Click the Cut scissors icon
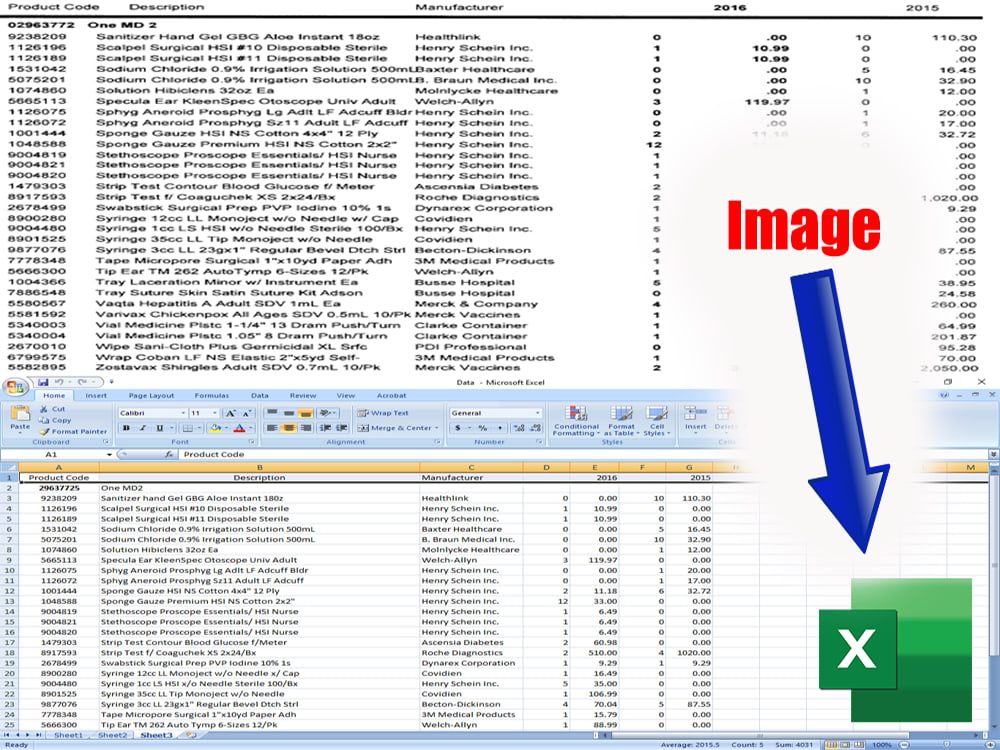This screenshot has height=750, width=1000. pyautogui.click(x=44, y=409)
